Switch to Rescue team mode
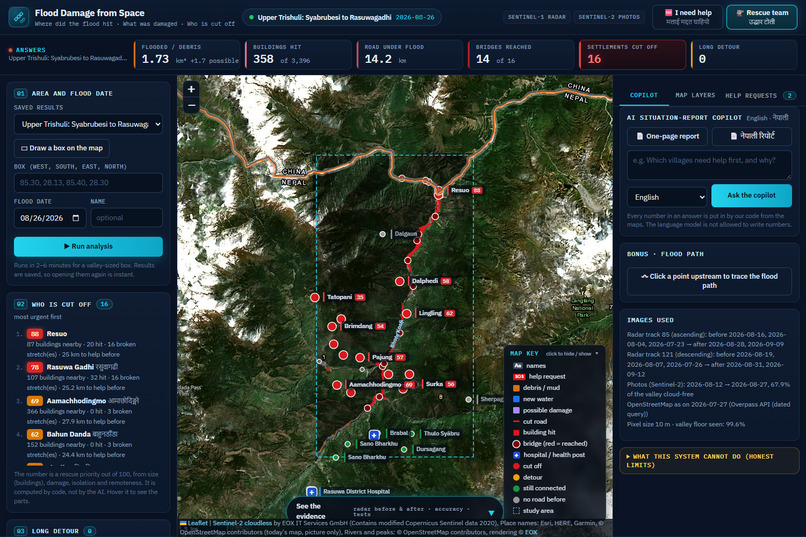Image resolution: width=806 pixels, height=537 pixels. pyautogui.click(x=762, y=17)
